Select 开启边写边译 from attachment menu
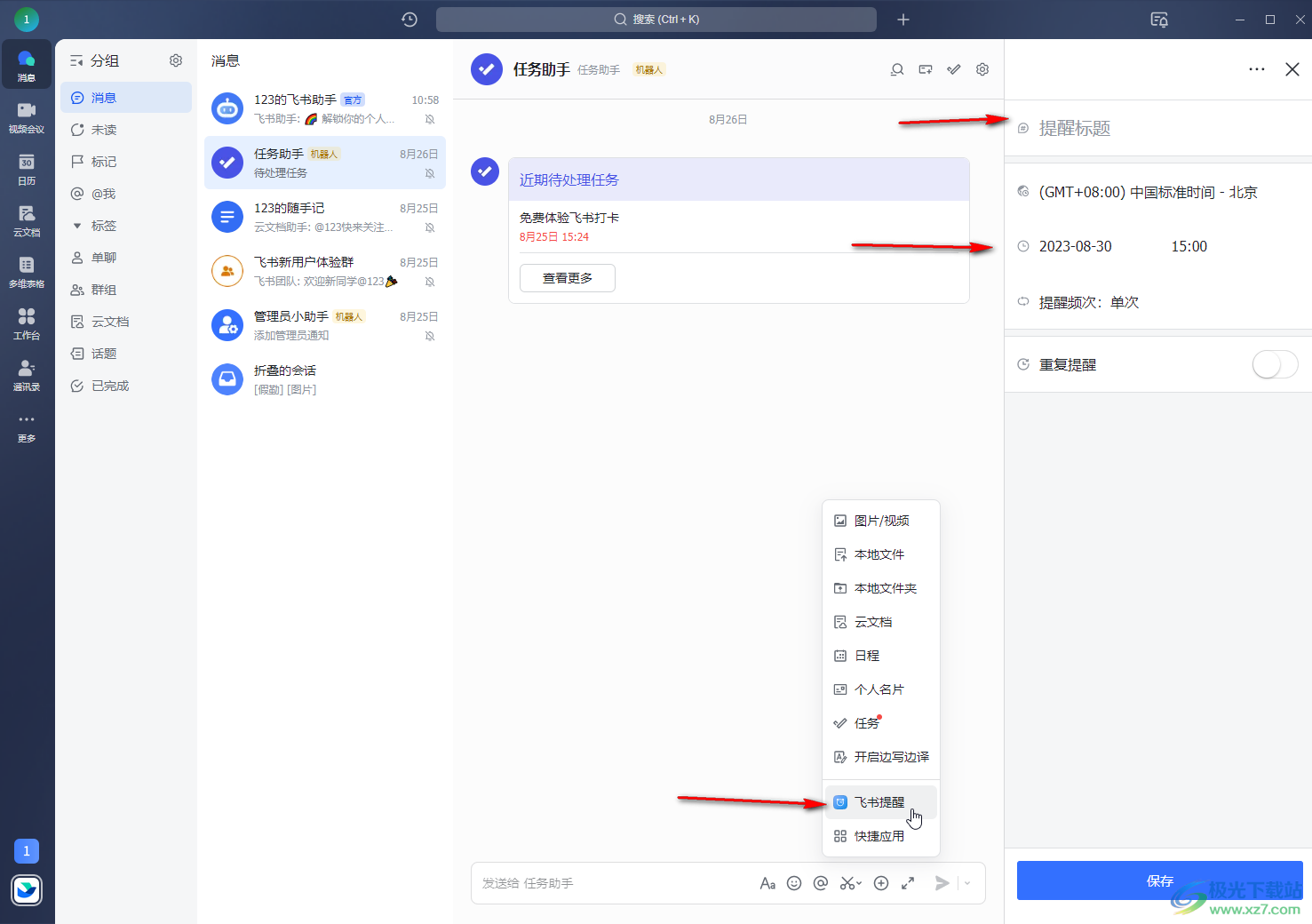 (x=881, y=757)
